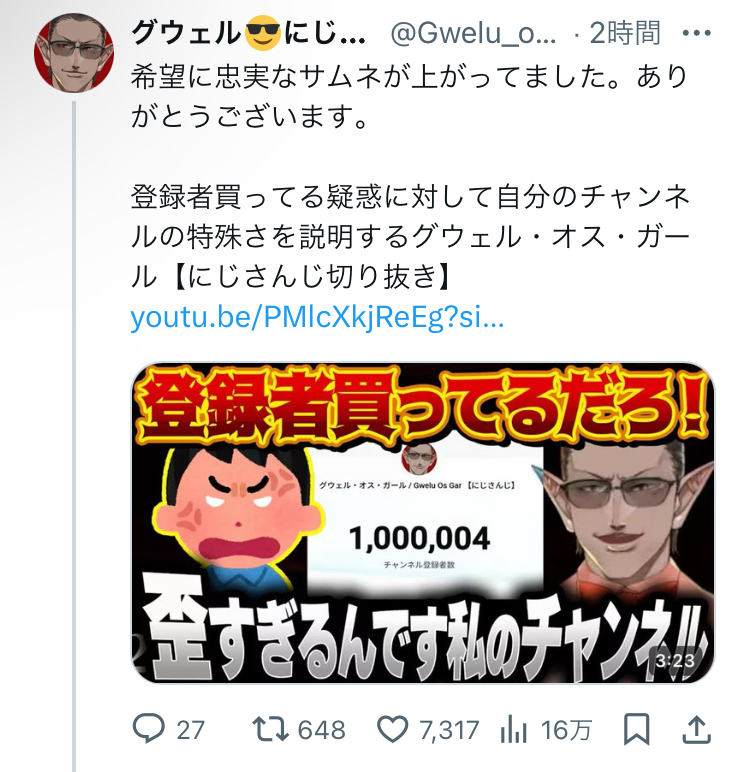Bookmark this post
The width and height of the screenshot is (750, 772).
(636, 730)
